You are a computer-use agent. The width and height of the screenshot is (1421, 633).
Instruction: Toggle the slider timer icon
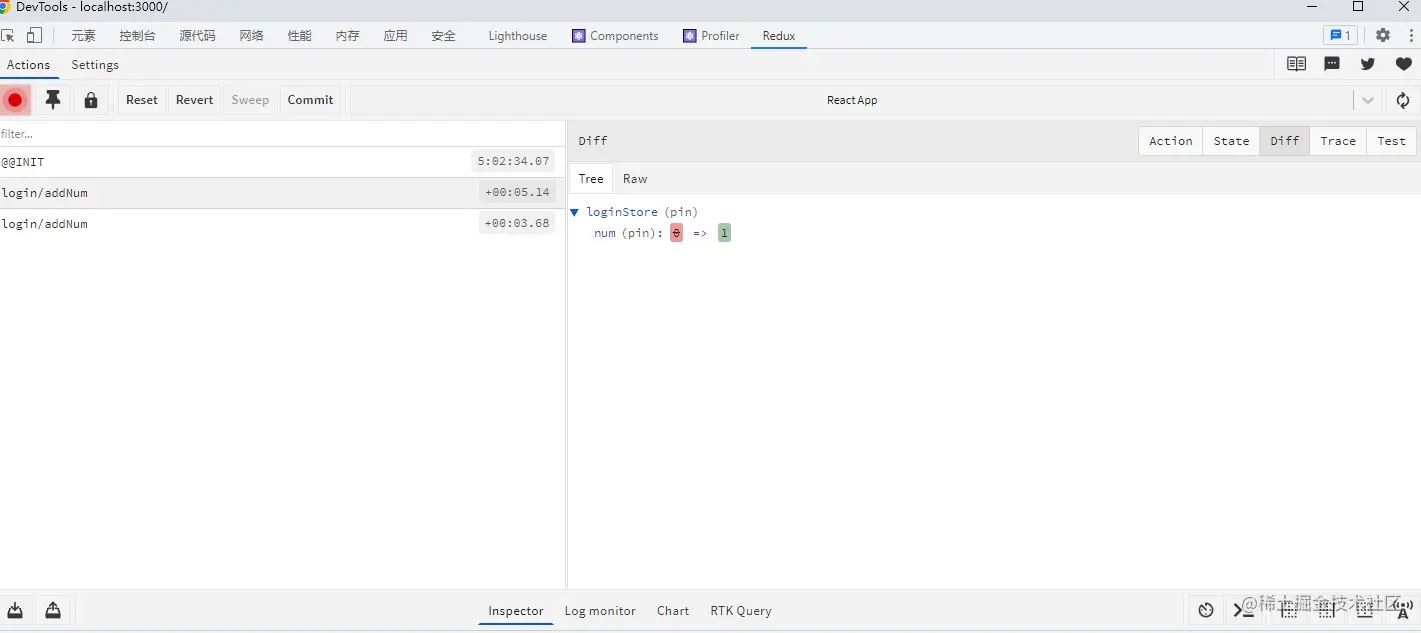point(1206,610)
